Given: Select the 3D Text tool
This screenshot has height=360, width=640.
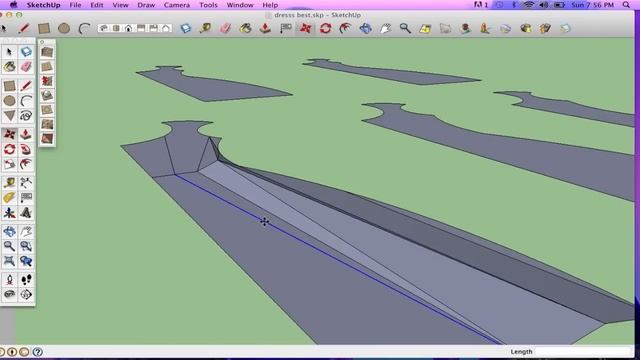Looking at the screenshot, I should [26, 213].
